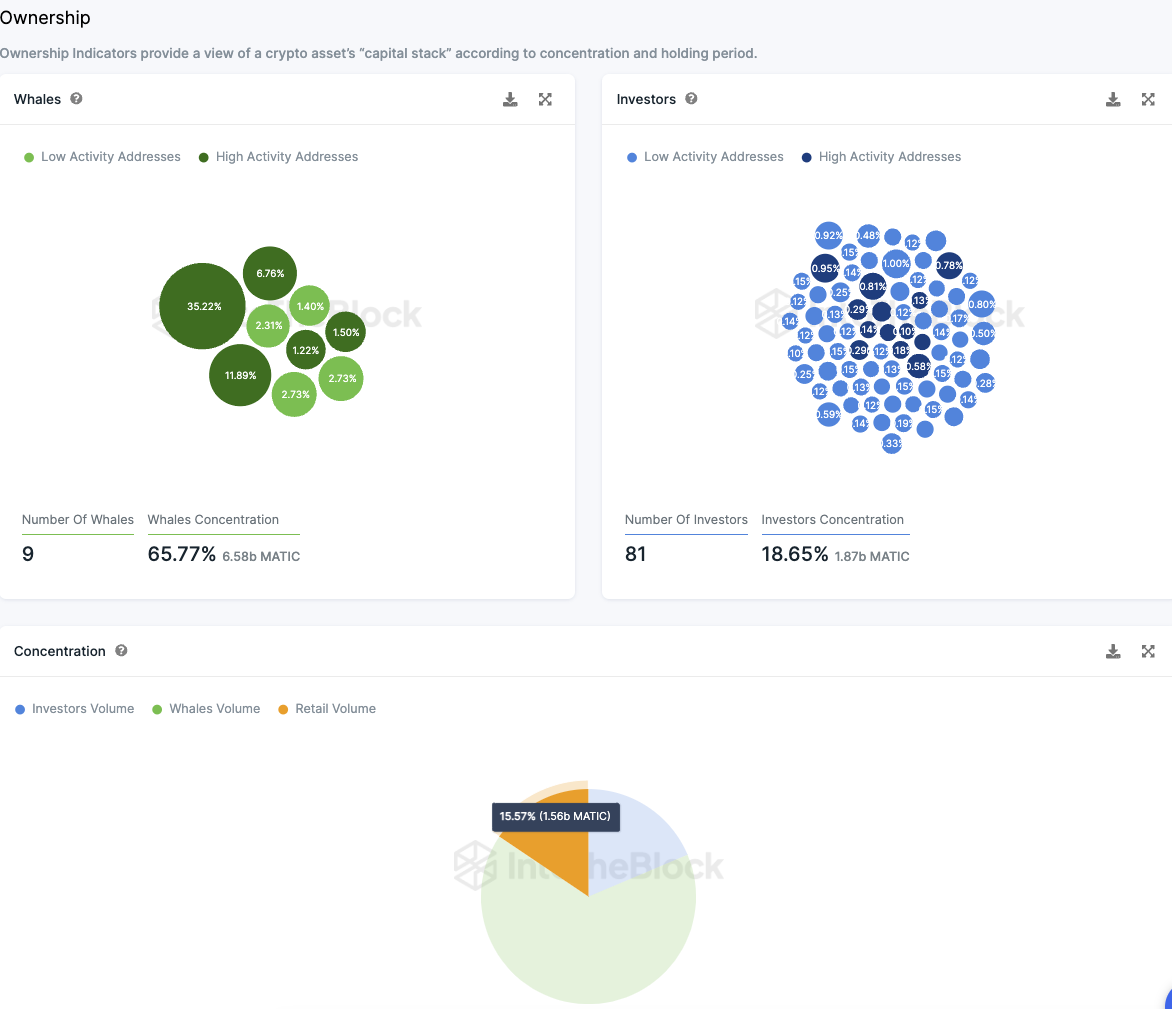Select the 35.22% whale bubble

tap(203, 306)
